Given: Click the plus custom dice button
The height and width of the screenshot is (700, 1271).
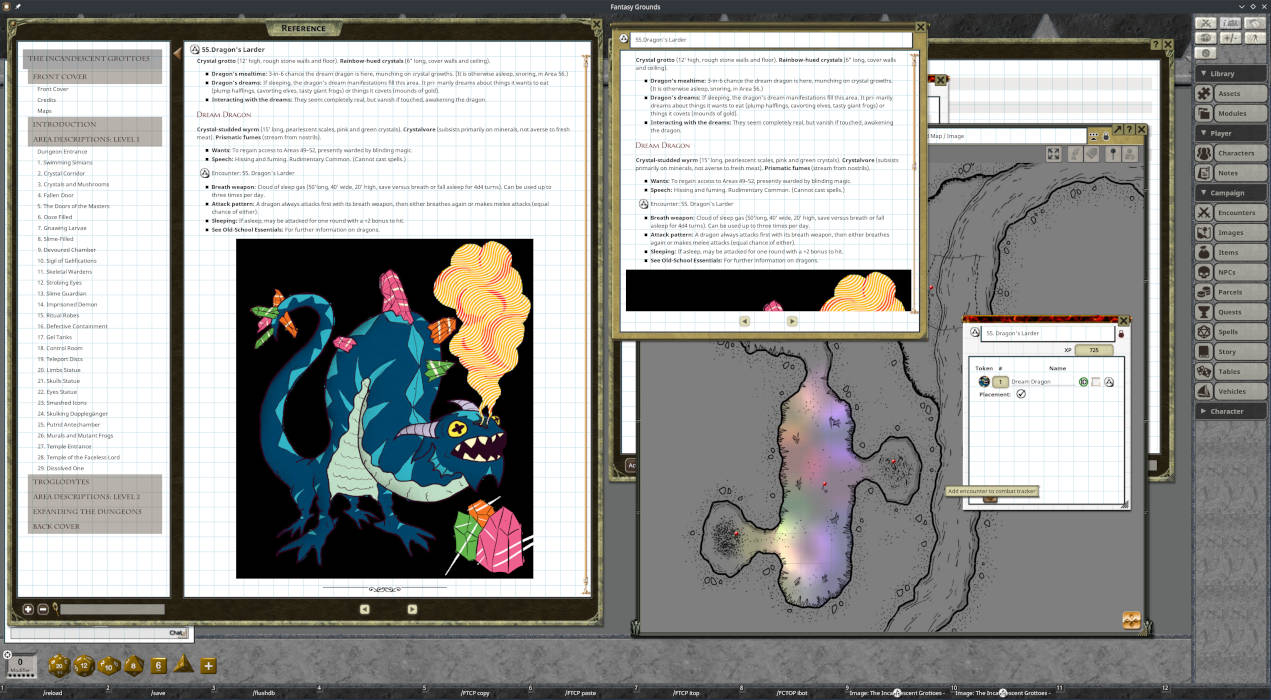Looking at the screenshot, I should pos(208,665).
